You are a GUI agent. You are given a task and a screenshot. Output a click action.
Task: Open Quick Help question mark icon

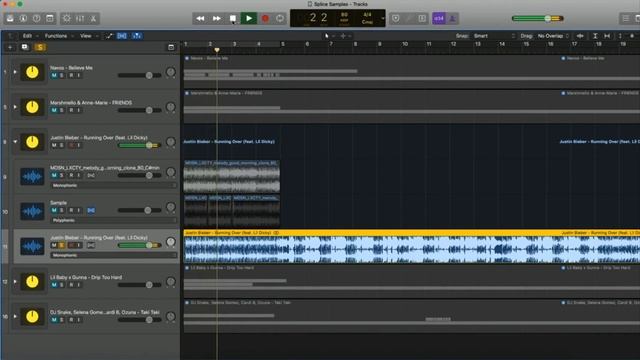[x=36, y=18]
